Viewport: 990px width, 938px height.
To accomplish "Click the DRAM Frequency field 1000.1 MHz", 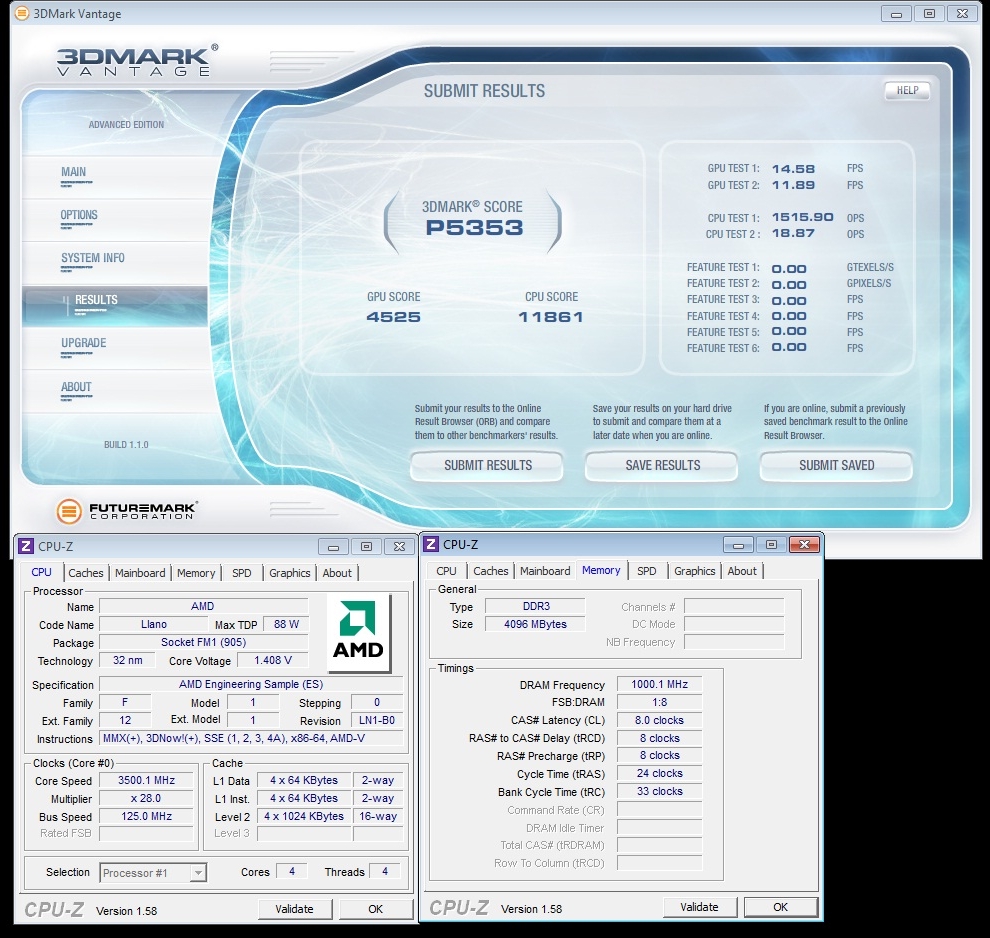I will pyautogui.click(x=660, y=684).
